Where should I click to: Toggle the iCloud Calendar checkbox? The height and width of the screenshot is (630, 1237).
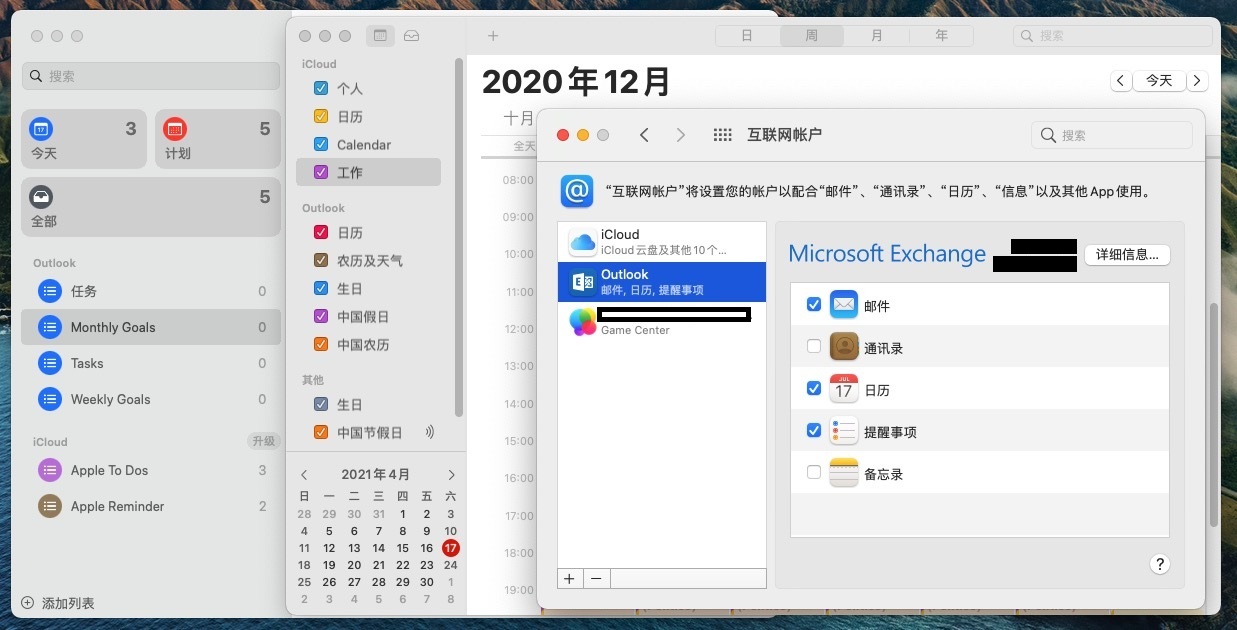point(321,144)
